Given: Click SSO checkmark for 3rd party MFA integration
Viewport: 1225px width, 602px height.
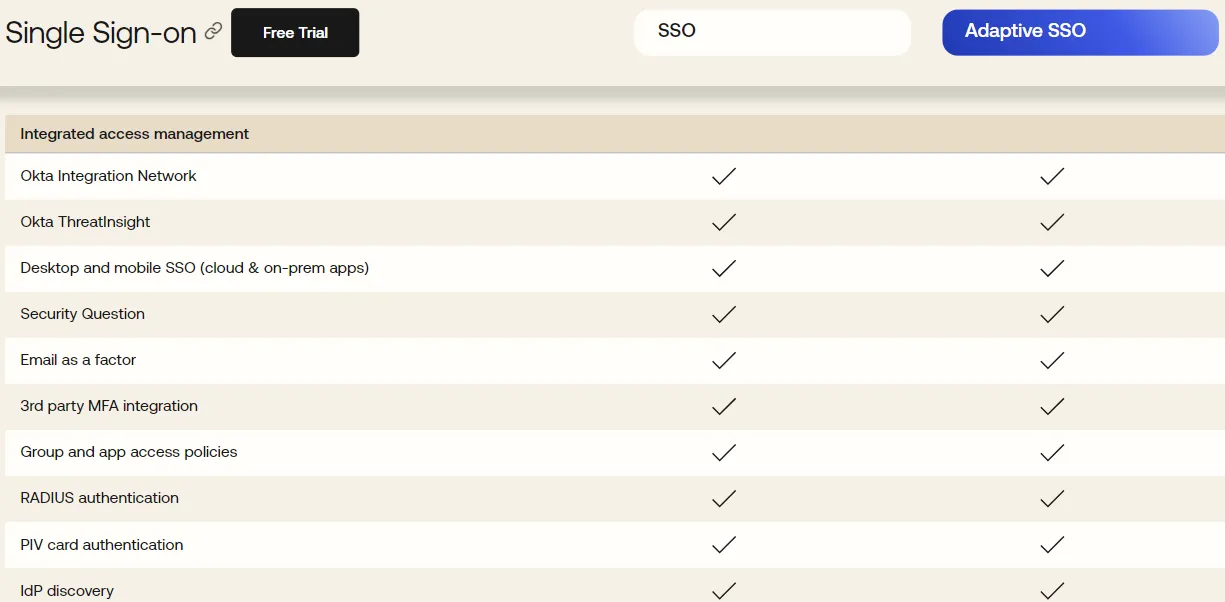Looking at the screenshot, I should pyautogui.click(x=724, y=406).
